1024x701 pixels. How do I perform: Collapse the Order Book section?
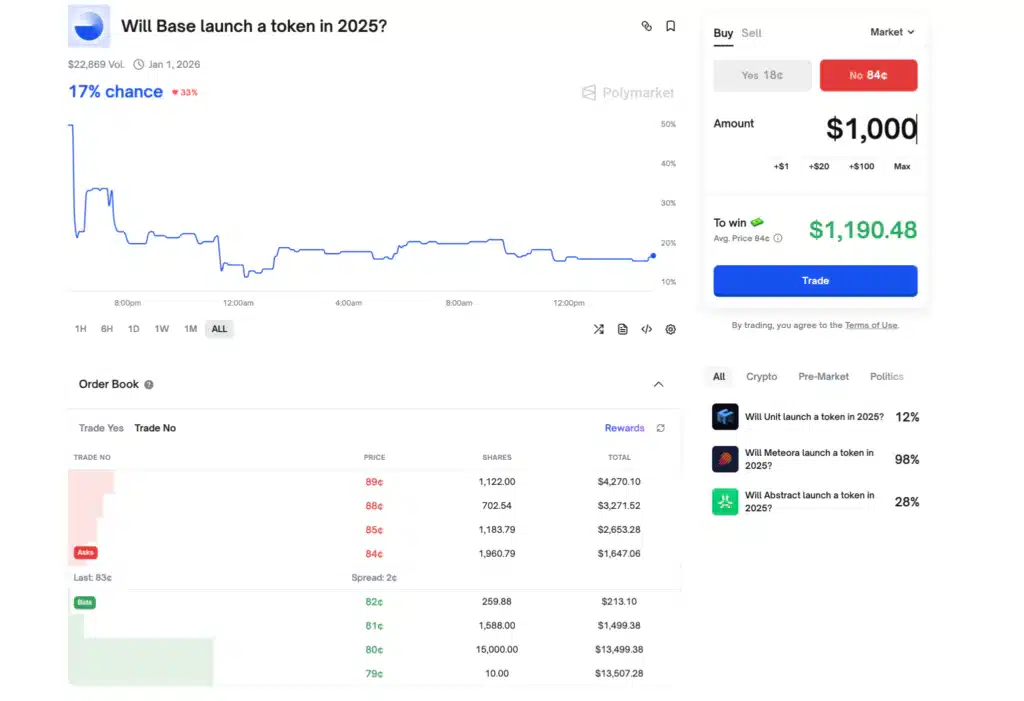pyautogui.click(x=658, y=384)
